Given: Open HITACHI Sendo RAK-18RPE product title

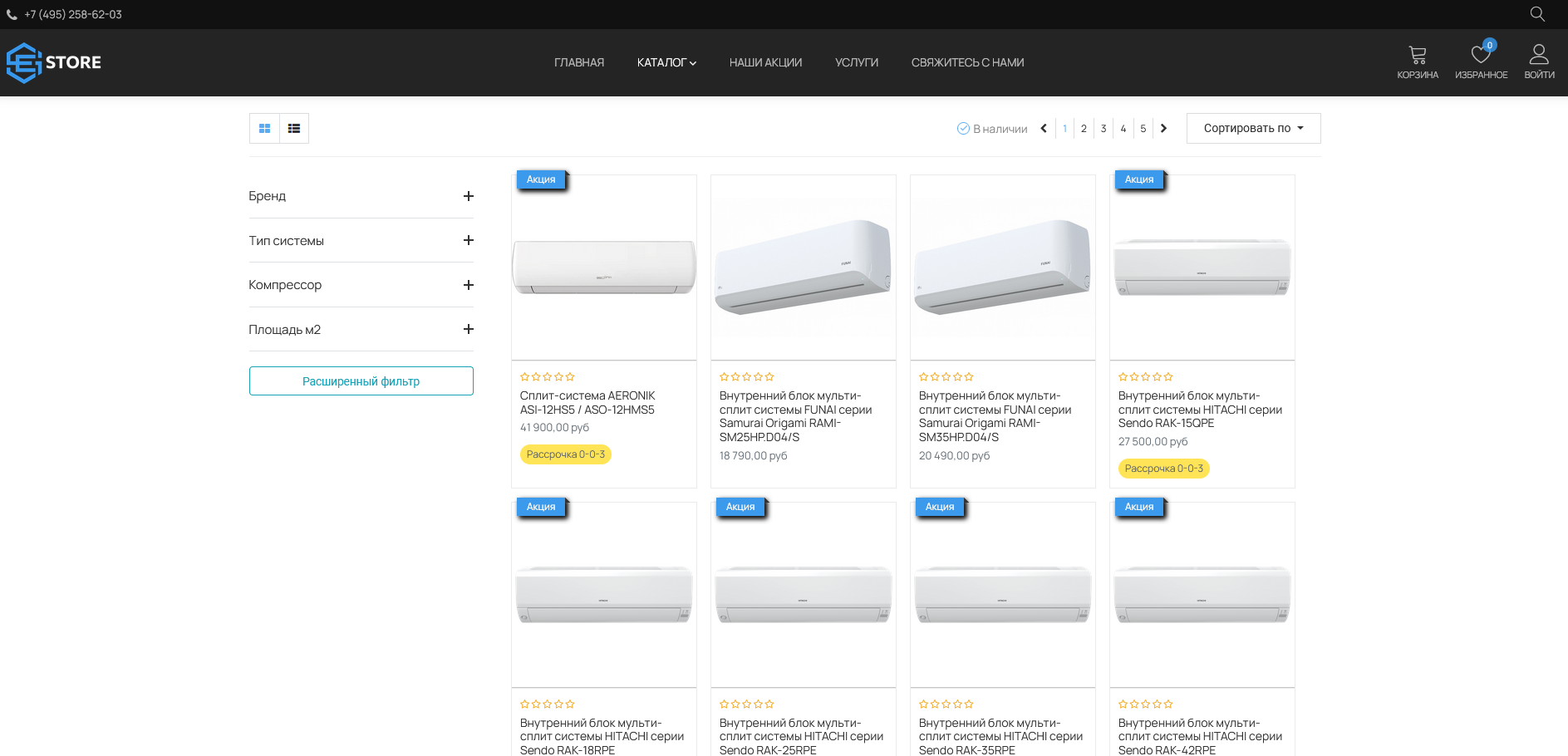Looking at the screenshot, I should pos(602,737).
